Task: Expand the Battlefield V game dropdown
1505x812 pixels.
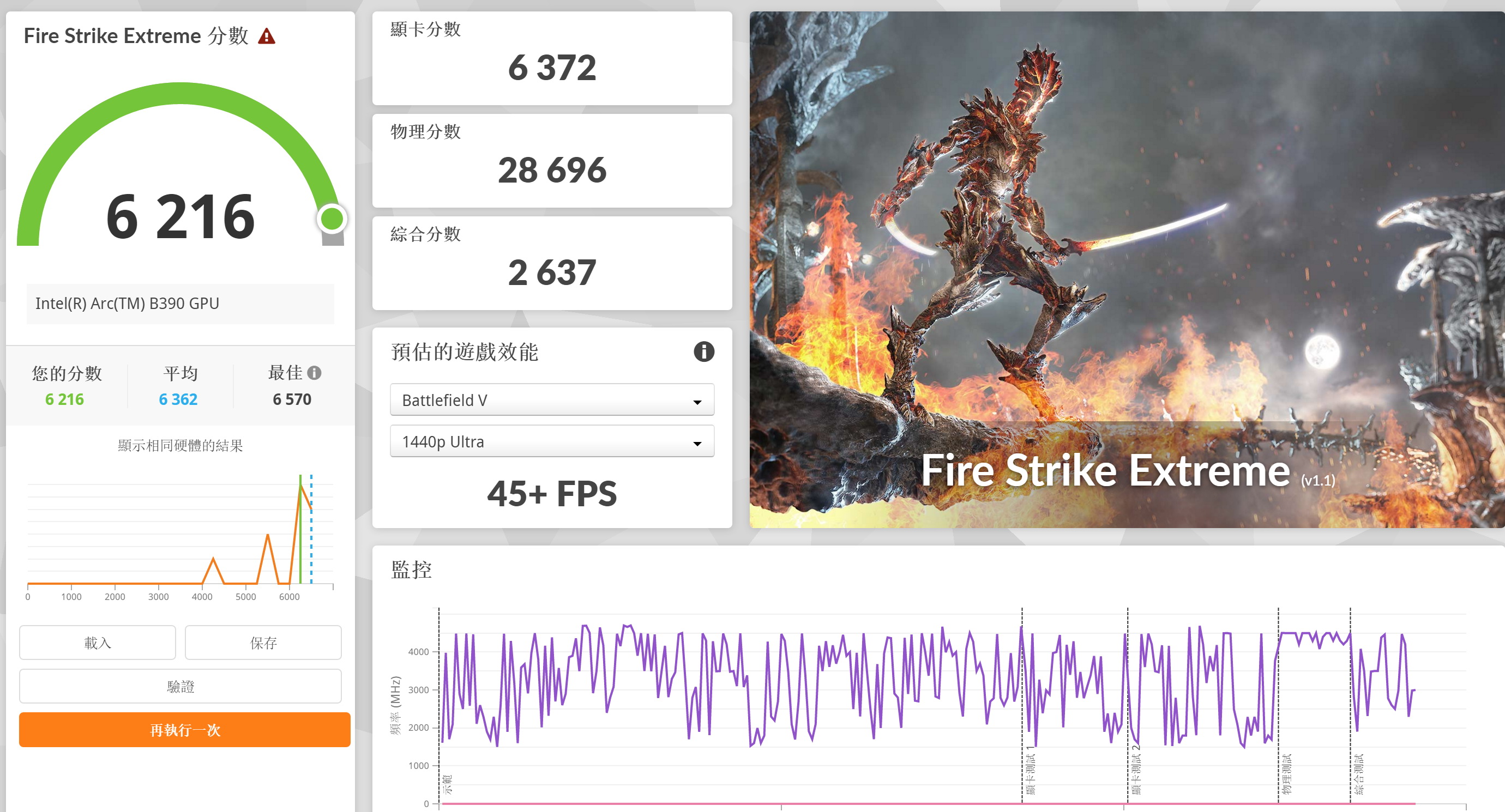Action: [551, 400]
